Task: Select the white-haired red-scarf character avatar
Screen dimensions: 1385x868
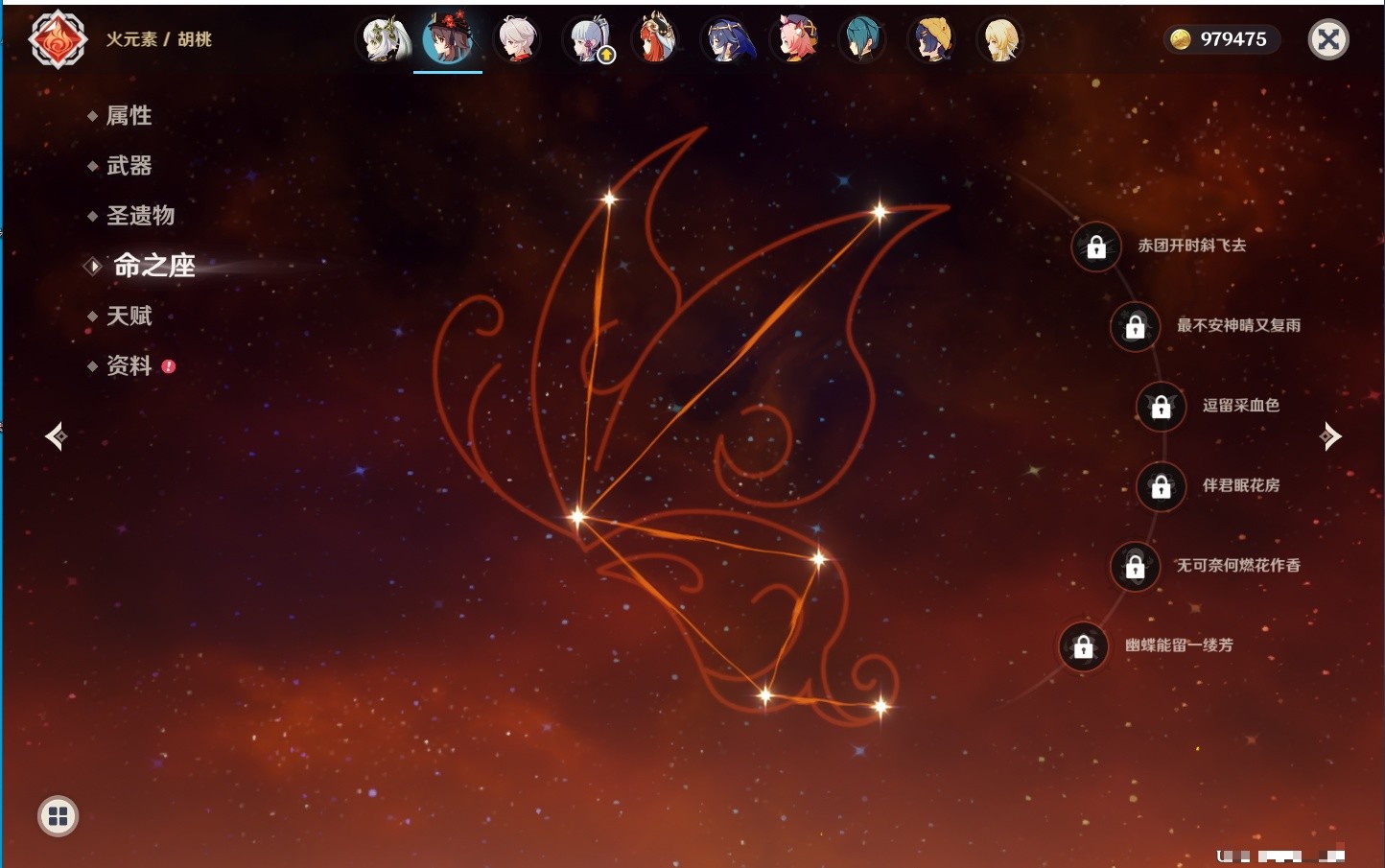Action: 517,39
